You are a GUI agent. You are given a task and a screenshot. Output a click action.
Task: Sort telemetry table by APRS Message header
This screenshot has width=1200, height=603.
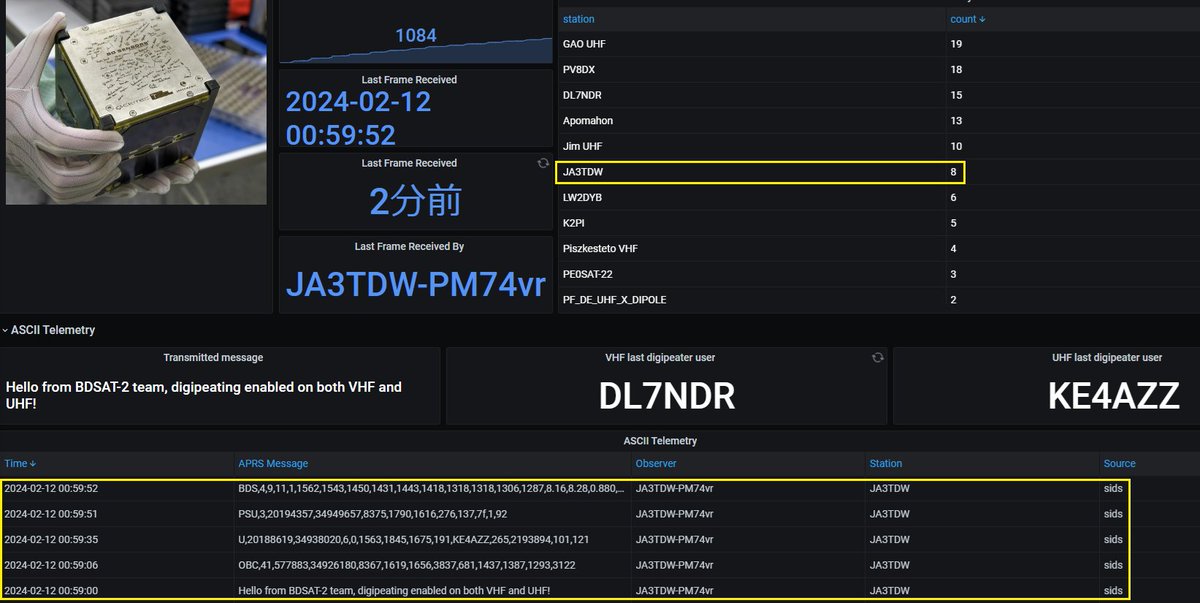(273, 464)
